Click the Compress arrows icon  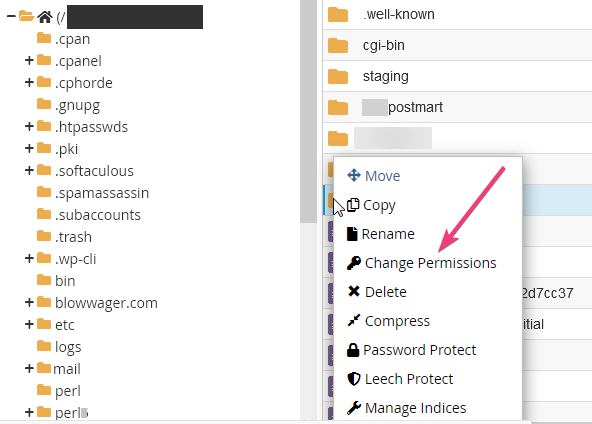pos(354,321)
